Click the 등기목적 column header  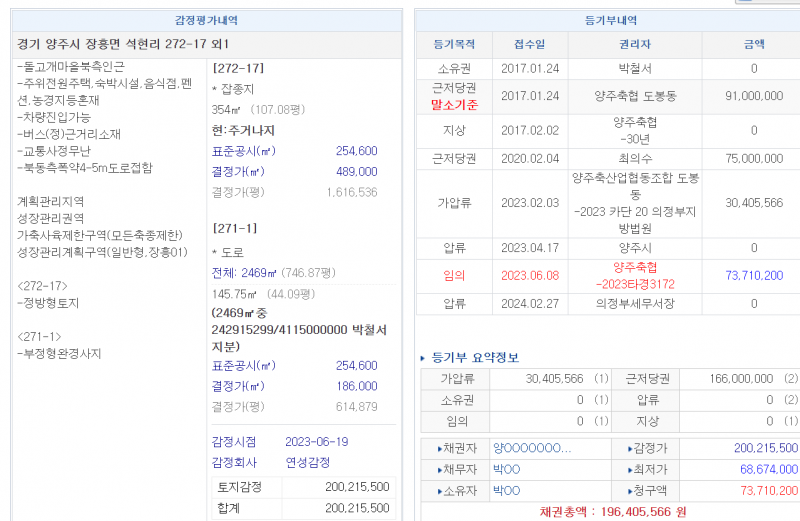[453, 44]
